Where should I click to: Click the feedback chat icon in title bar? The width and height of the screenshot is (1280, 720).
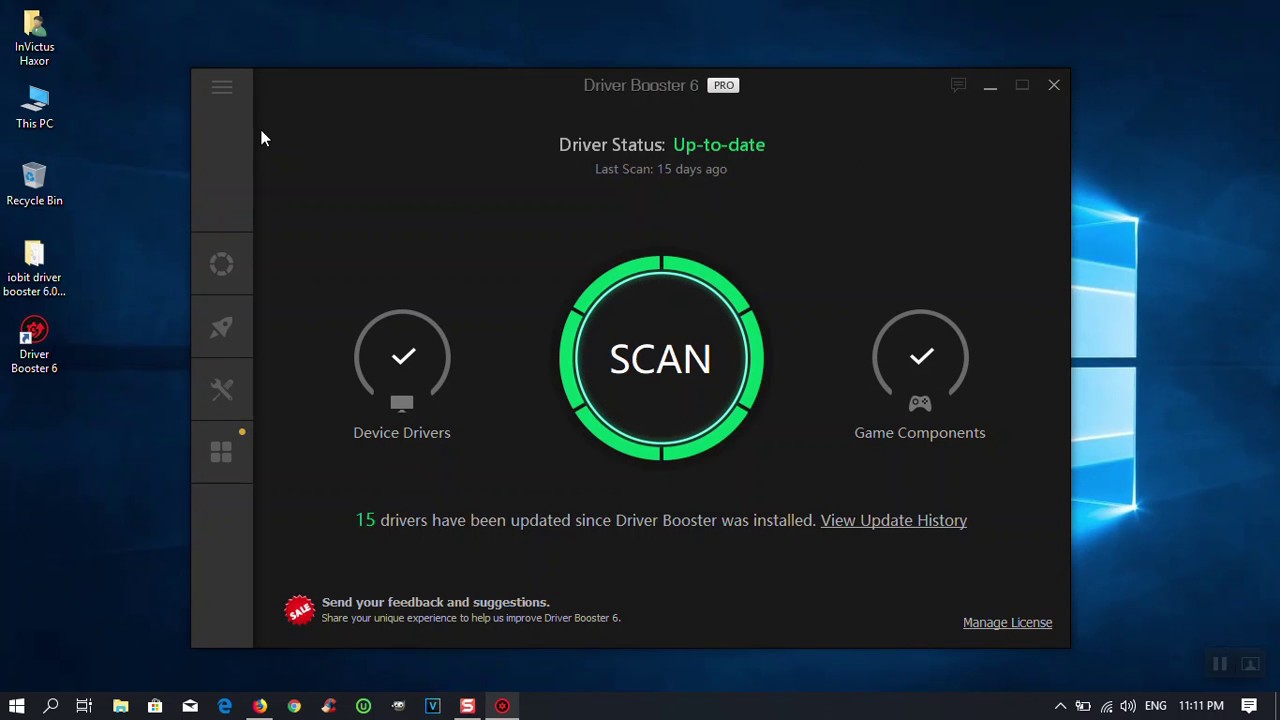click(958, 85)
